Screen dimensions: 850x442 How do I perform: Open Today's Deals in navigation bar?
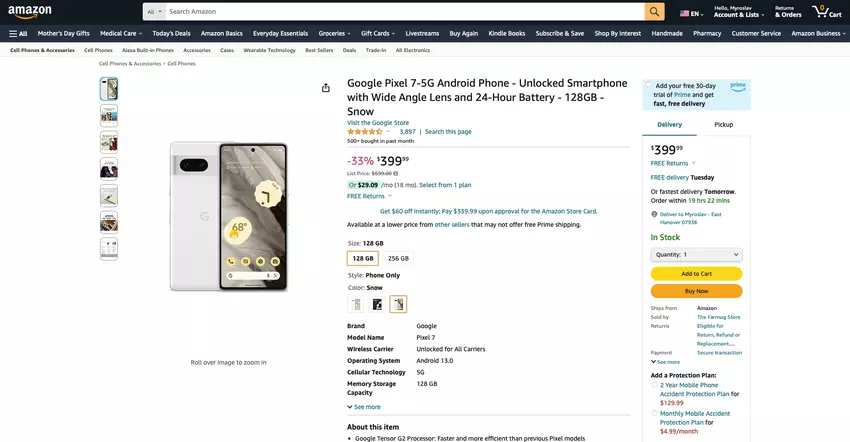171,33
